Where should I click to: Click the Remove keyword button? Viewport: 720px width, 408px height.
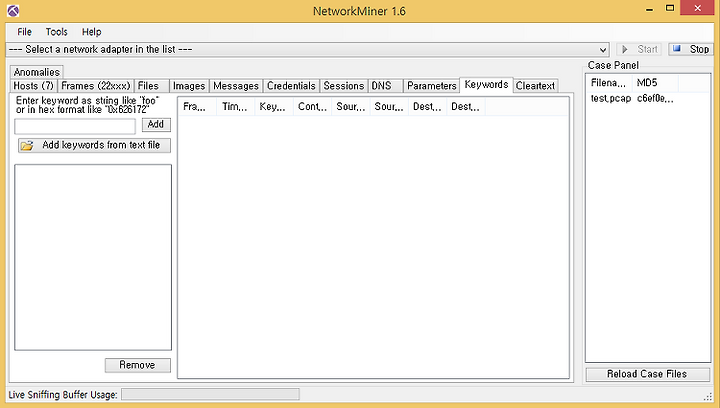tap(138, 365)
